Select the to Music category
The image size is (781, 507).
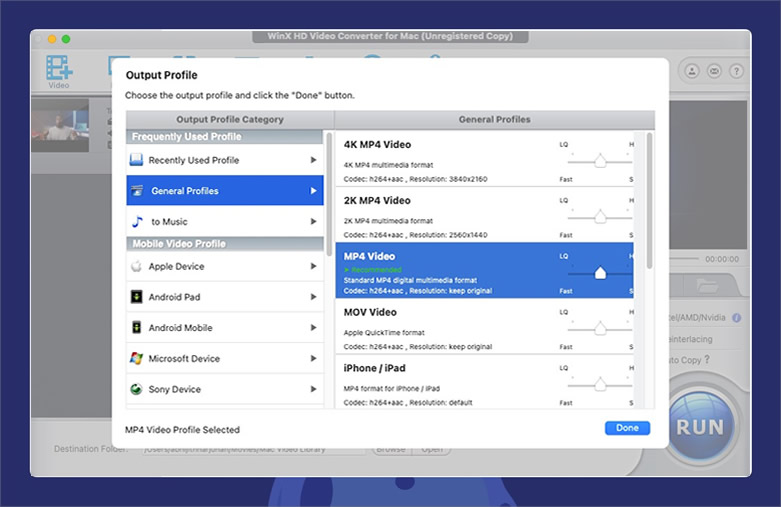225,221
